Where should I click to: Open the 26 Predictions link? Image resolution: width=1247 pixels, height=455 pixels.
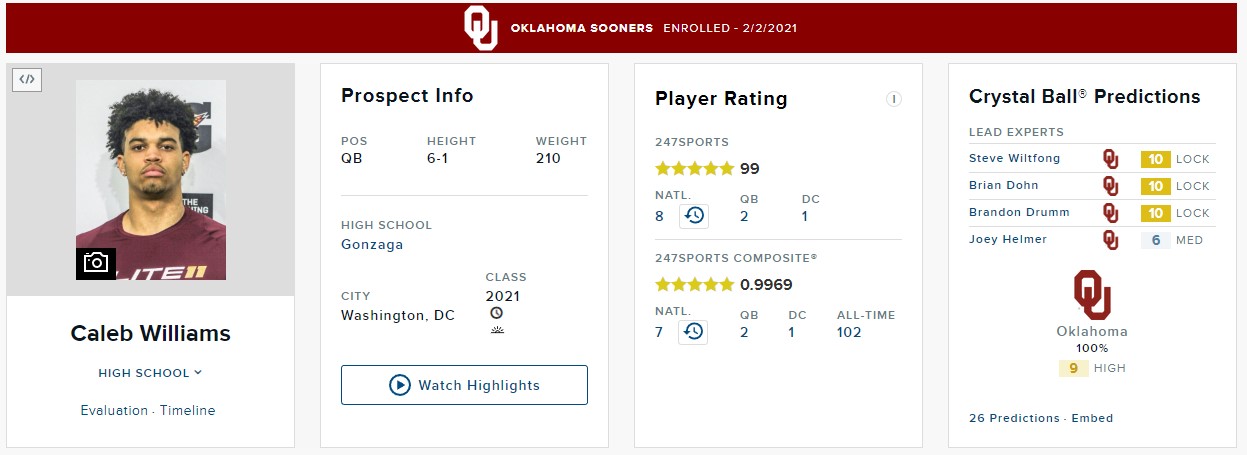(1014, 418)
